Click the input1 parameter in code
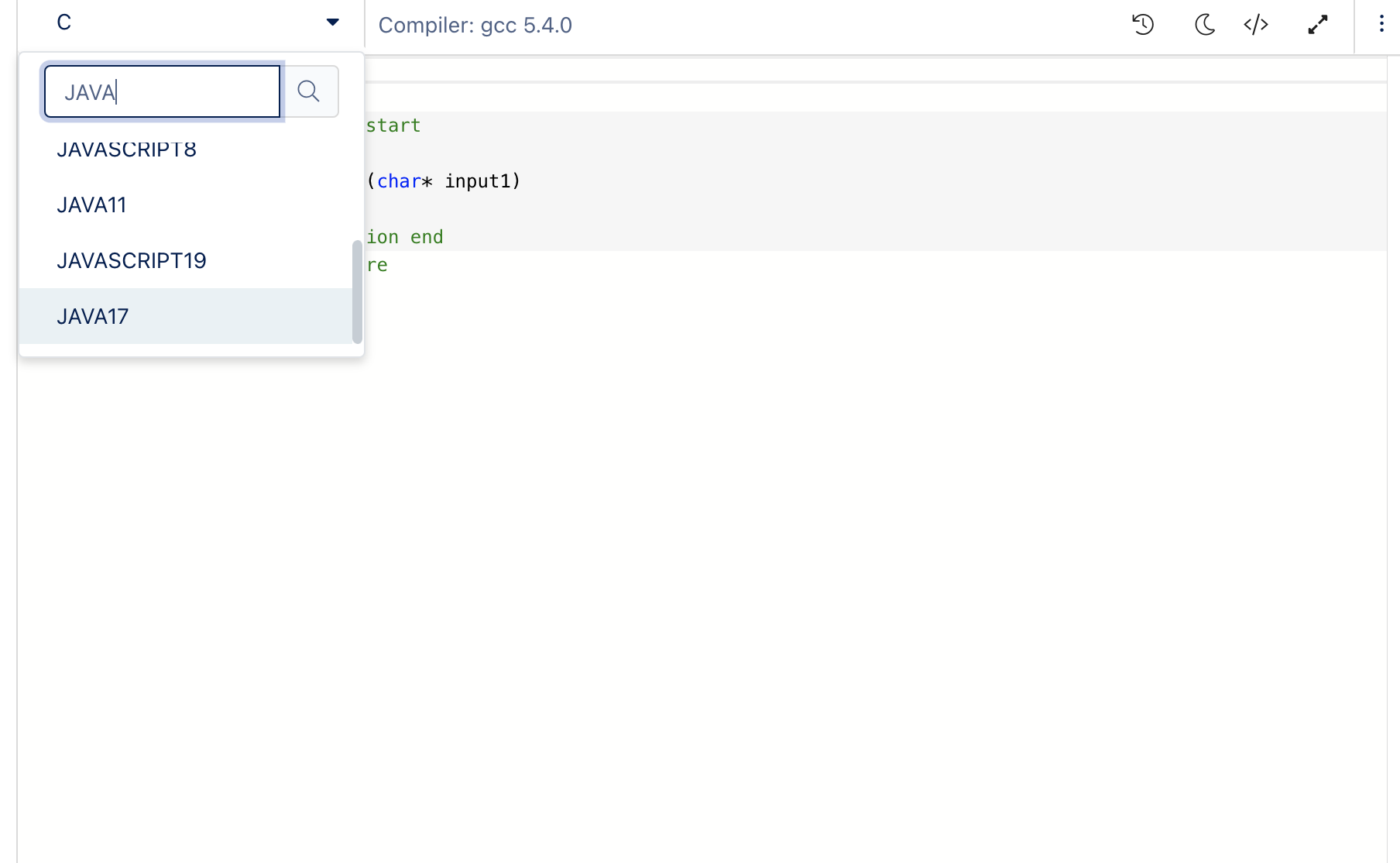Viewport: 1400px width, 863px height. tap(478, 181)
